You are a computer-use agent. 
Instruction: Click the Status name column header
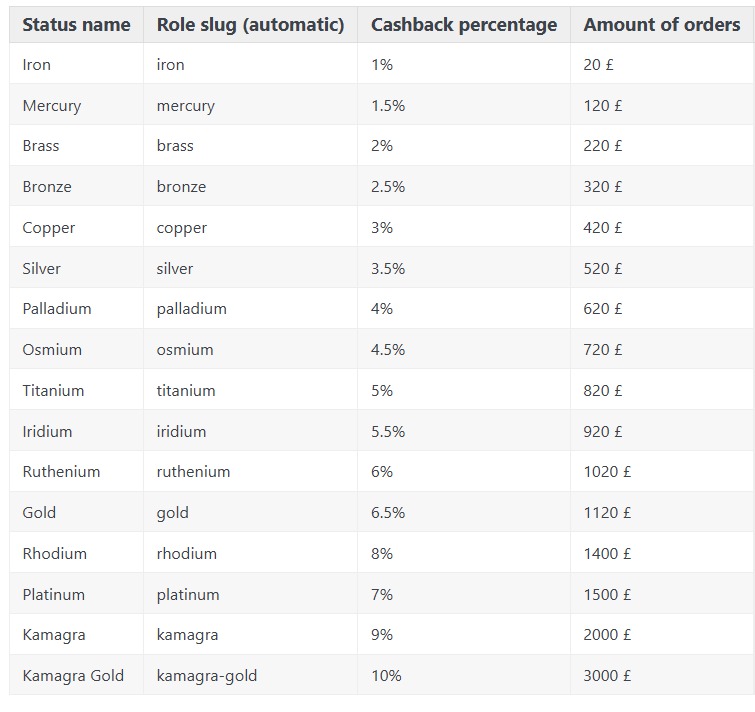pyautogui.click(x=76, y=25)
